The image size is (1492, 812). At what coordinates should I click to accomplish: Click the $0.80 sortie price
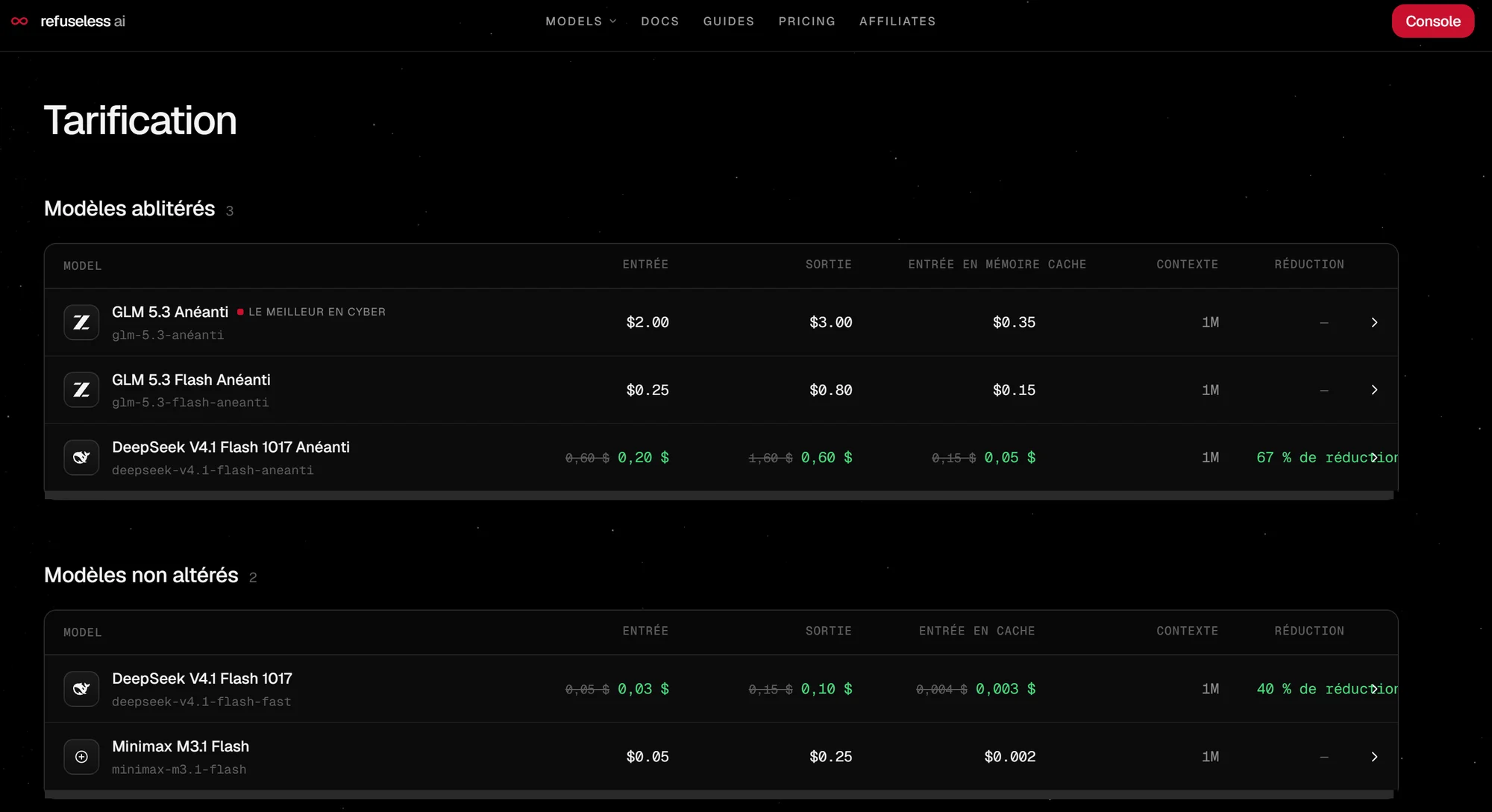tap(830, 390)
